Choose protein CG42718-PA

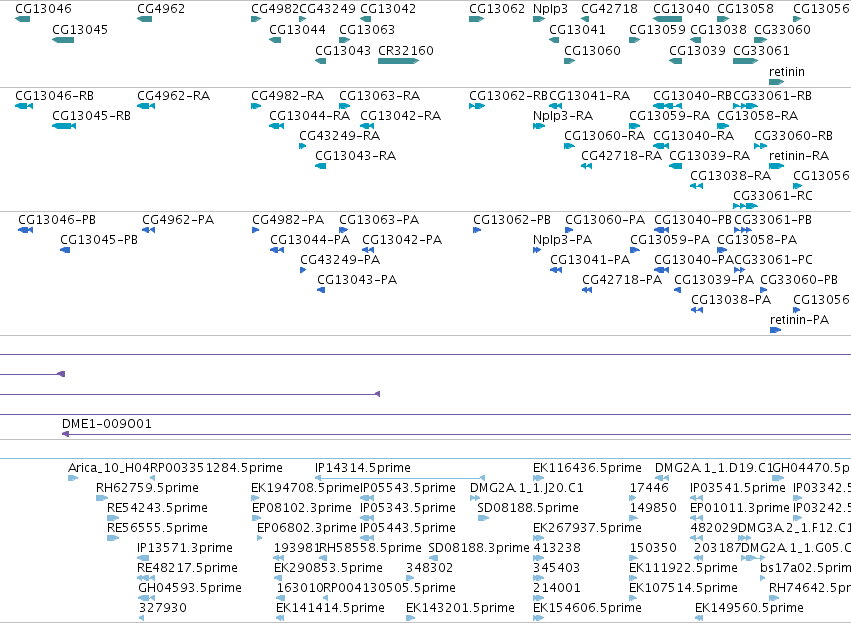pyautogui.click(x=622, y=280)
